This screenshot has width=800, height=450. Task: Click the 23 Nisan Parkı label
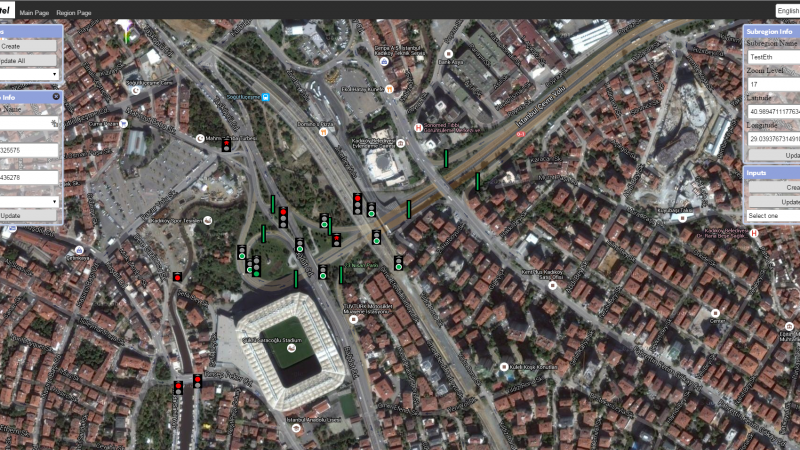tap(362, 265)
